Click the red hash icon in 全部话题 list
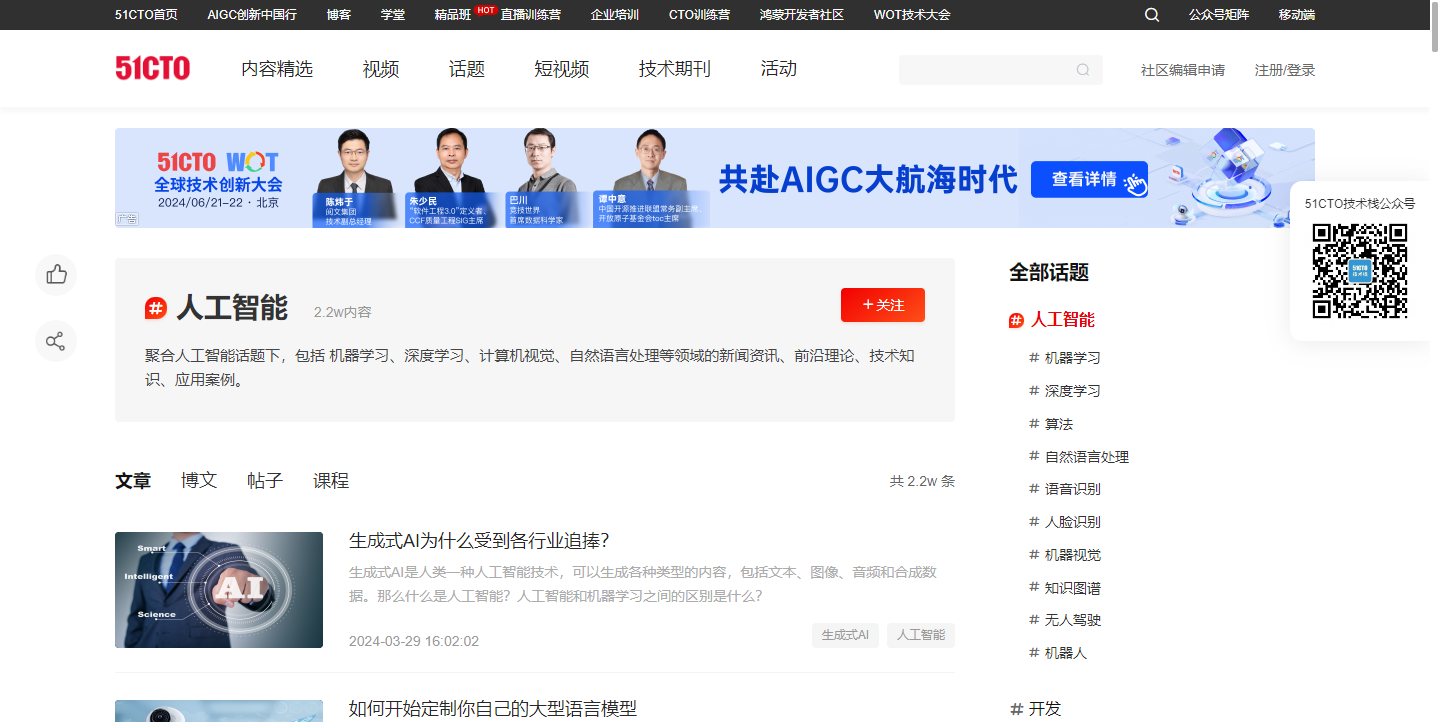The image size is (1440, 722). [x=1016, y=320]
